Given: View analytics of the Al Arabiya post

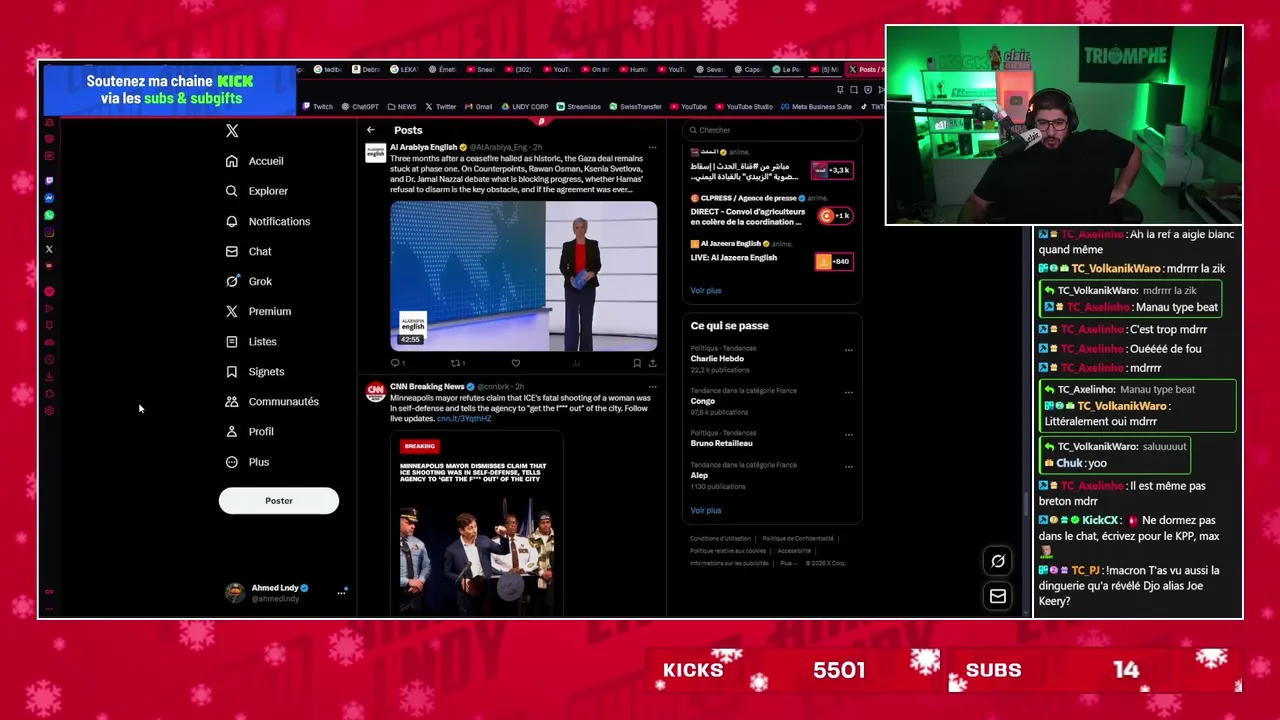Looking at the screenshot, I should click(x=576, y=363).
